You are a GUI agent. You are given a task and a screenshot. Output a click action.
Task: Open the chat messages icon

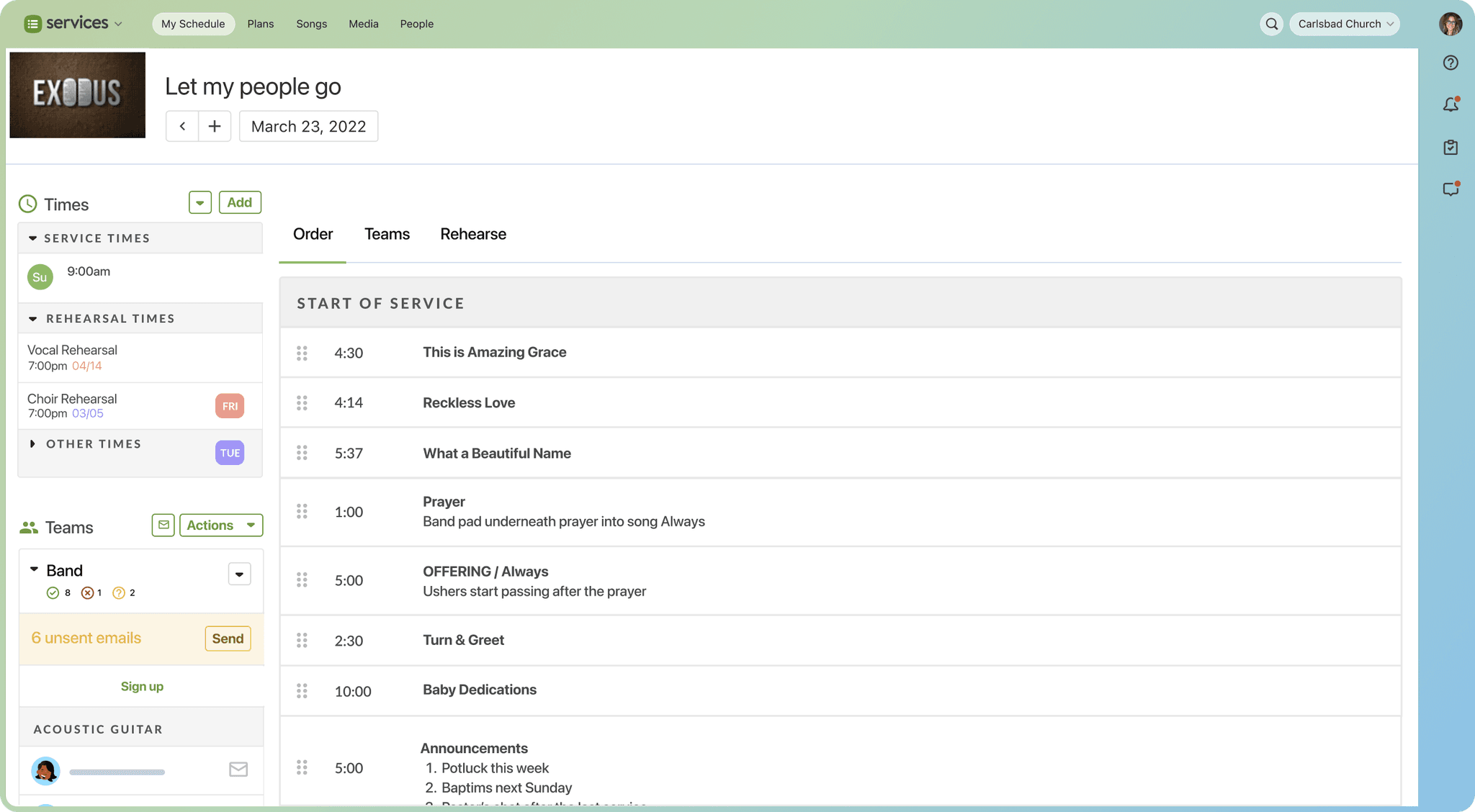coord(1451,189)
